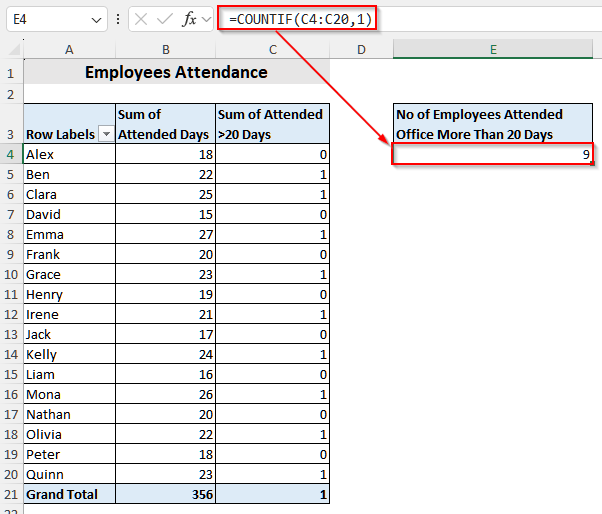Select column A header
Viewport: 602px width, 514px height.
click(x=69, y=50)
